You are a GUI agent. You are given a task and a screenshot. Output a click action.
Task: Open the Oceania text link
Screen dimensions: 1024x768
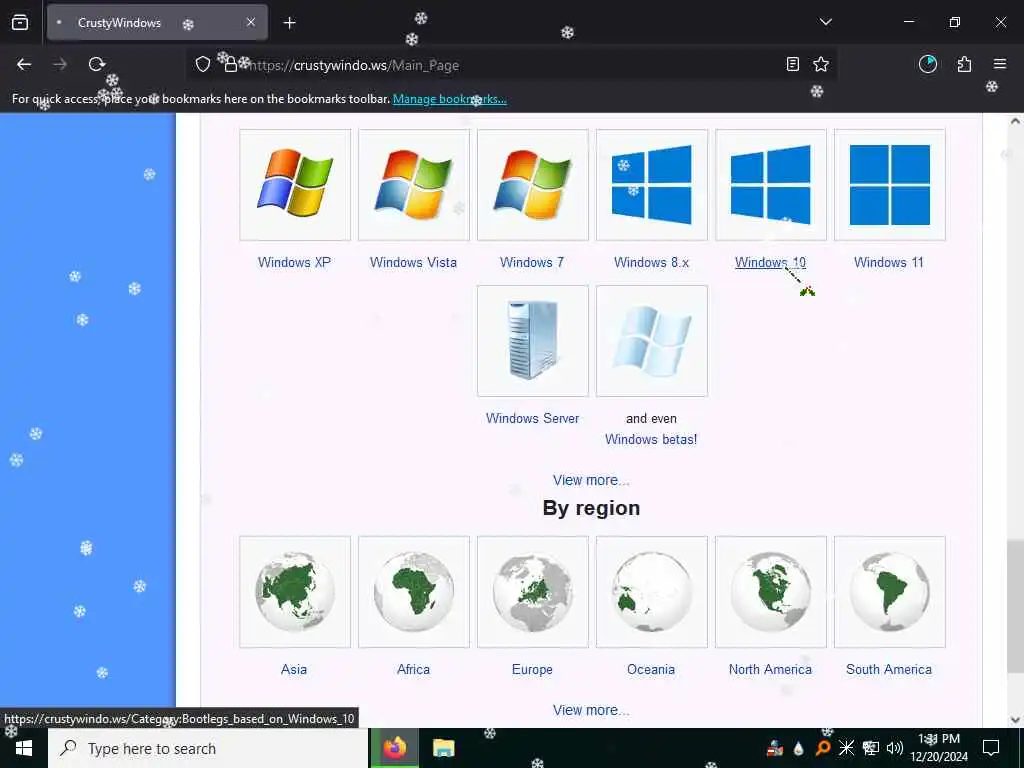click(x=651, y=669)
